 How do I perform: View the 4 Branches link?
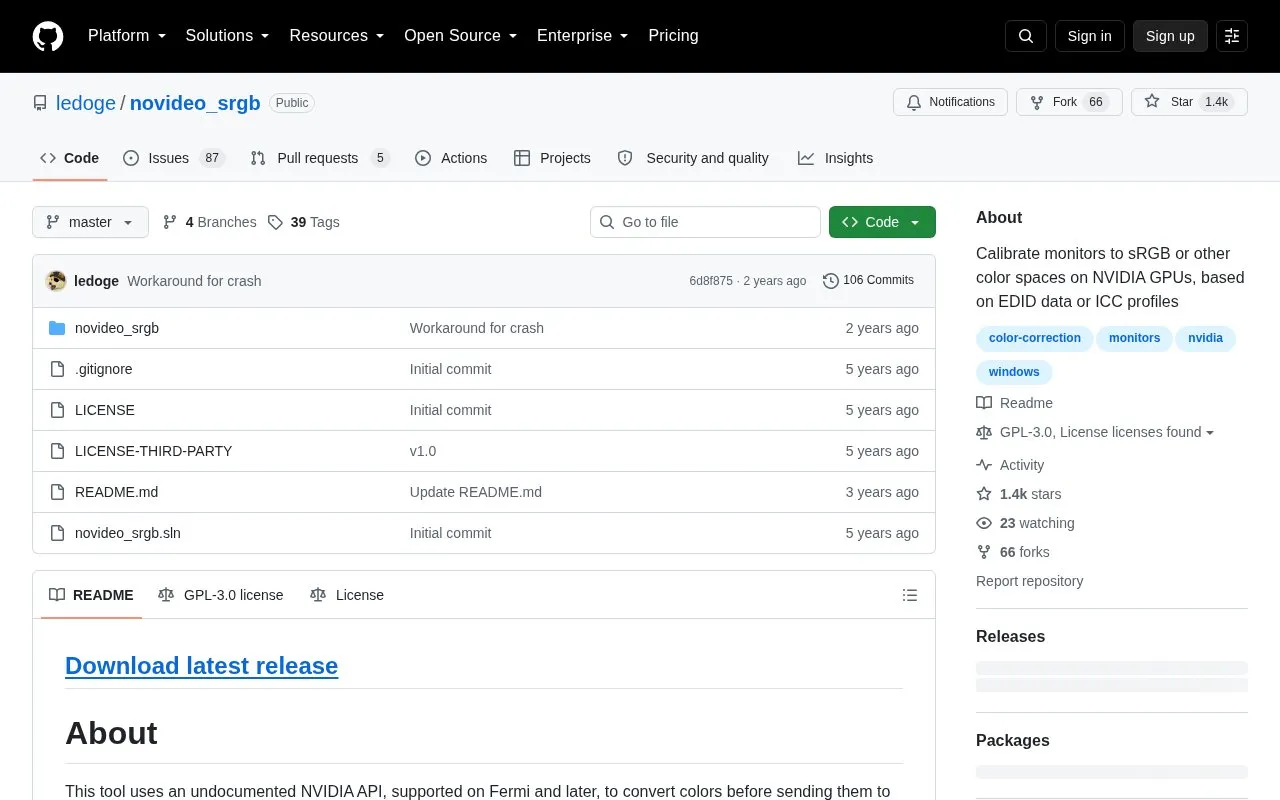(209, 222)
